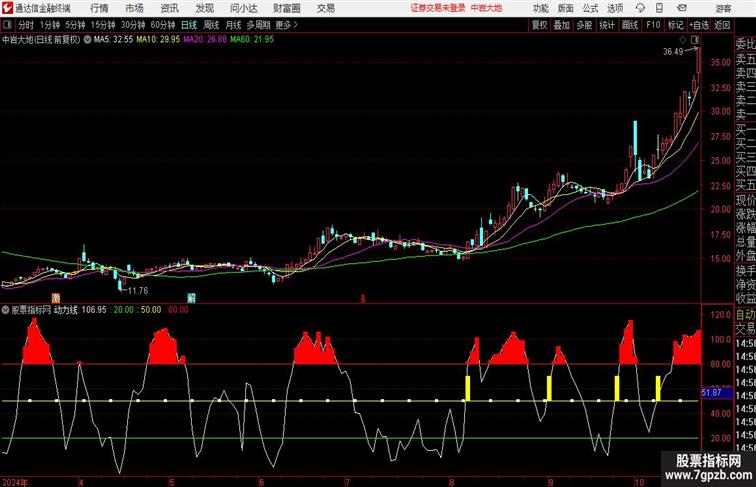
Task: Select the 多周期 tab
Action: point(258,25)
